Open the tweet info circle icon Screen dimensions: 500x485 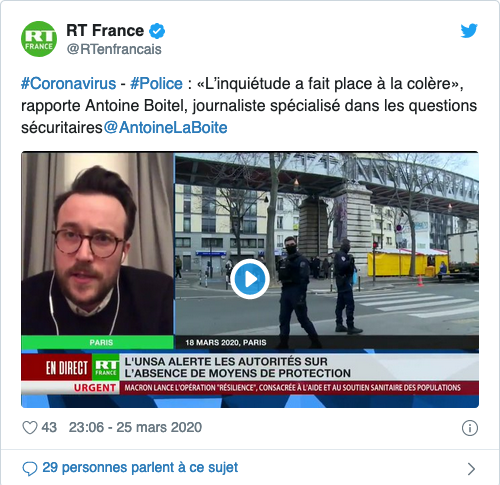click(470, 428)
